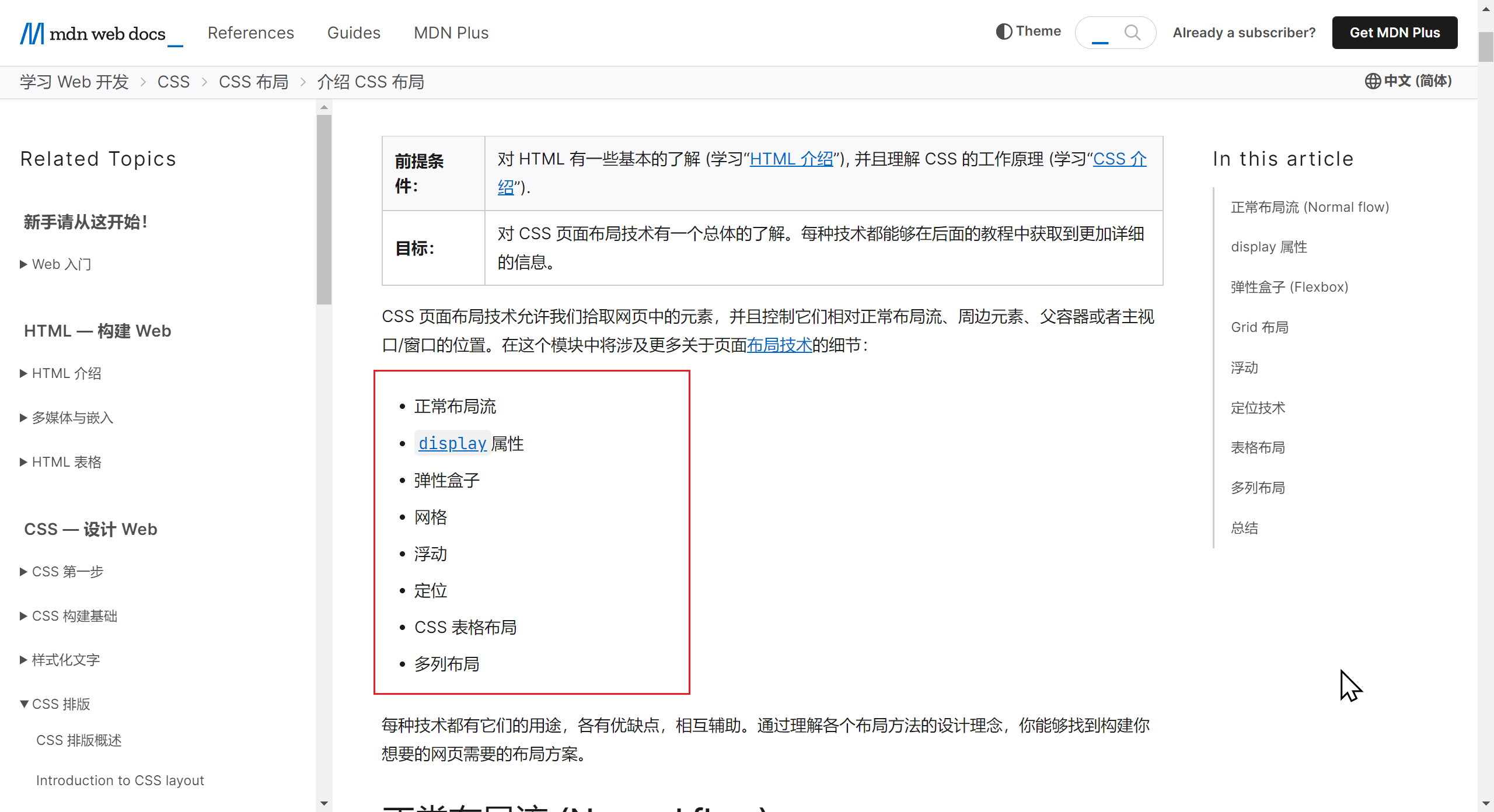Click CSS 布局 breadcrumb
This screenshot has height=812, width=1494.
click(253, 82)
